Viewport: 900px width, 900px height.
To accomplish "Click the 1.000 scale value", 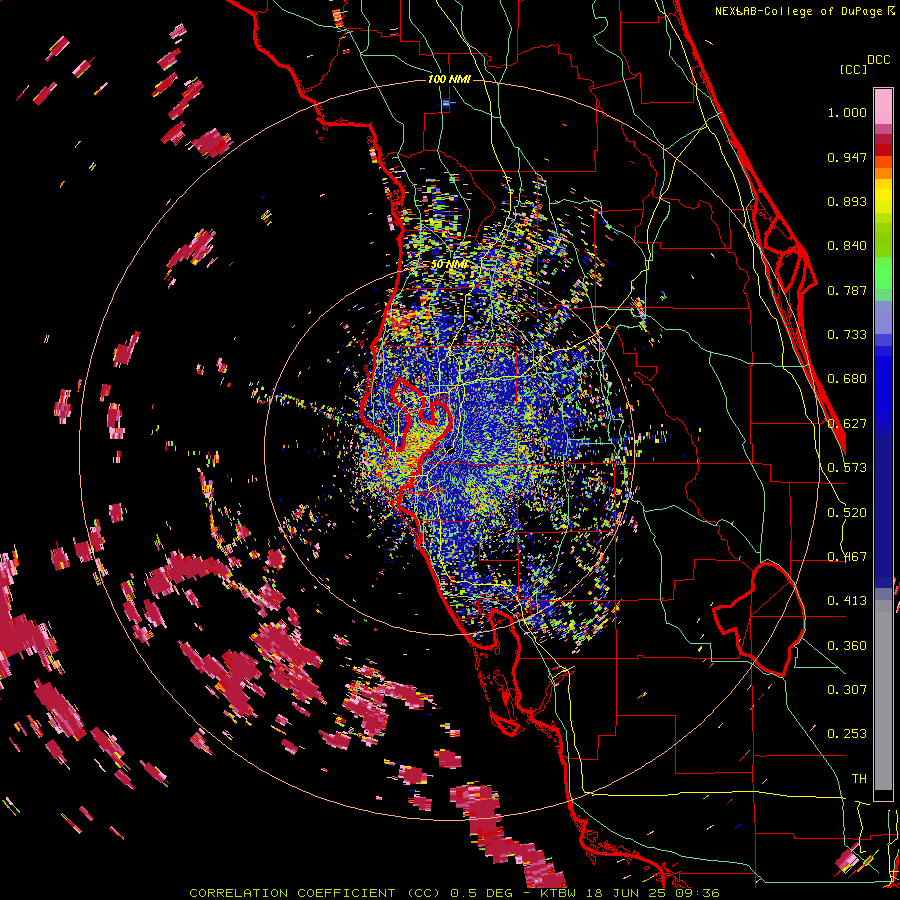I will (847, 112).
